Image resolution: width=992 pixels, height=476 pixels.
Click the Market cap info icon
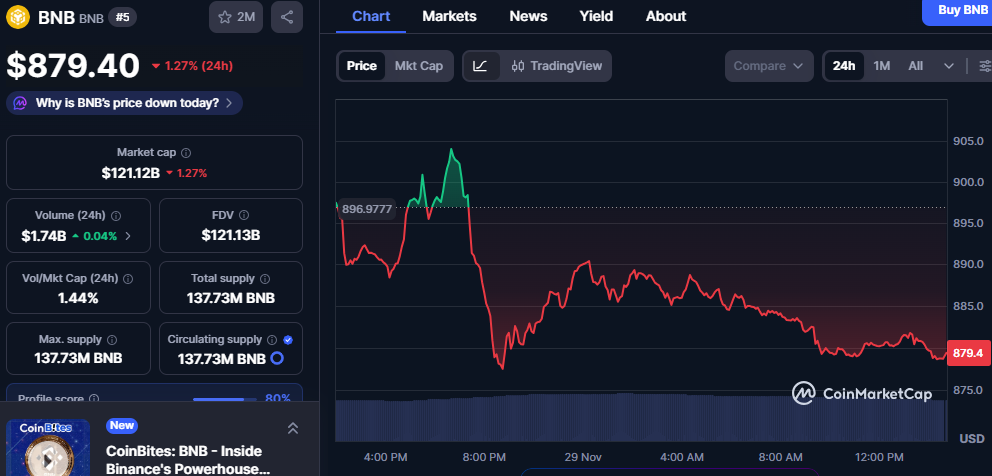(x=187, y=153)
